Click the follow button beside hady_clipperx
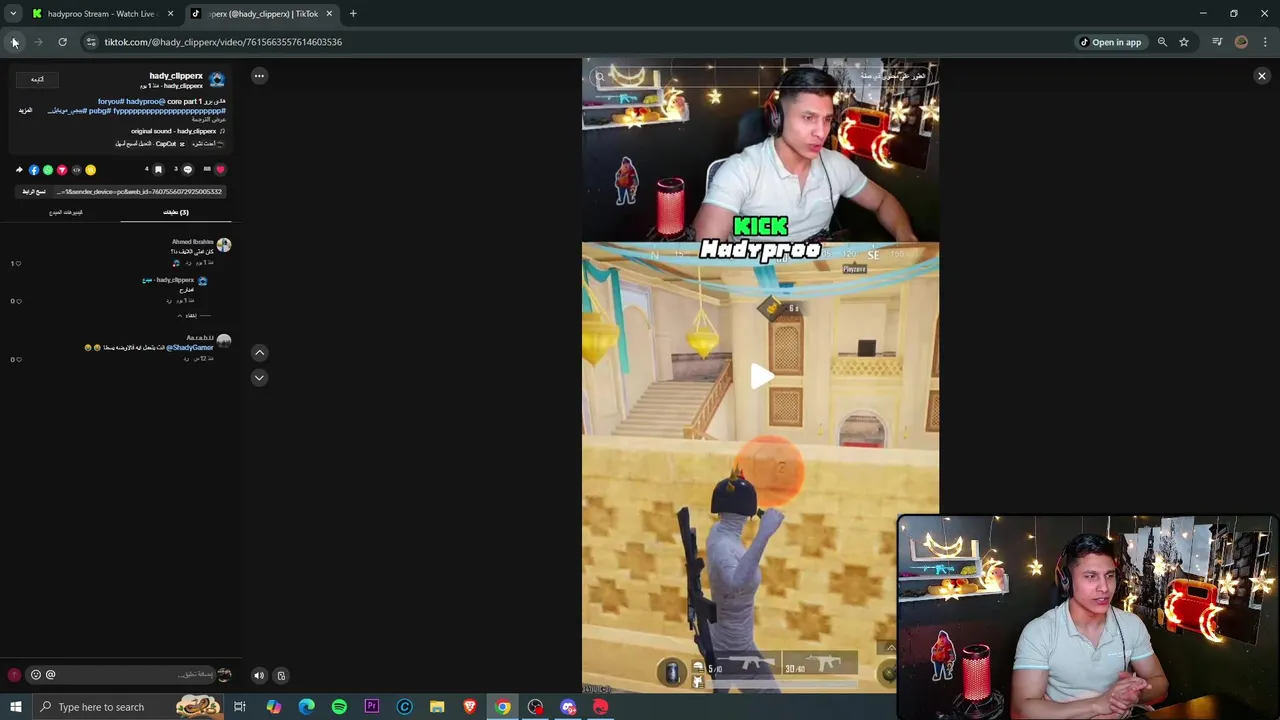 coord(37,79)
